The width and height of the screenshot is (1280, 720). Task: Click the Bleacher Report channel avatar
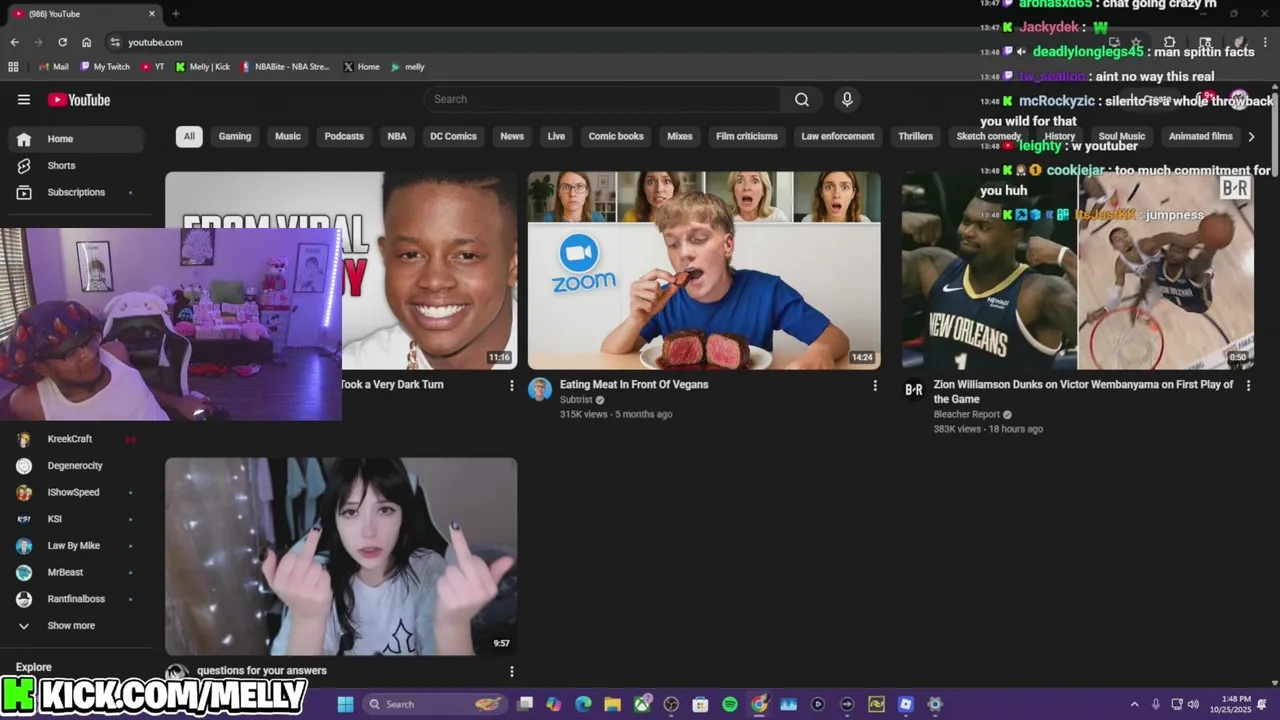pyautogui.click(x=914, y=389)
